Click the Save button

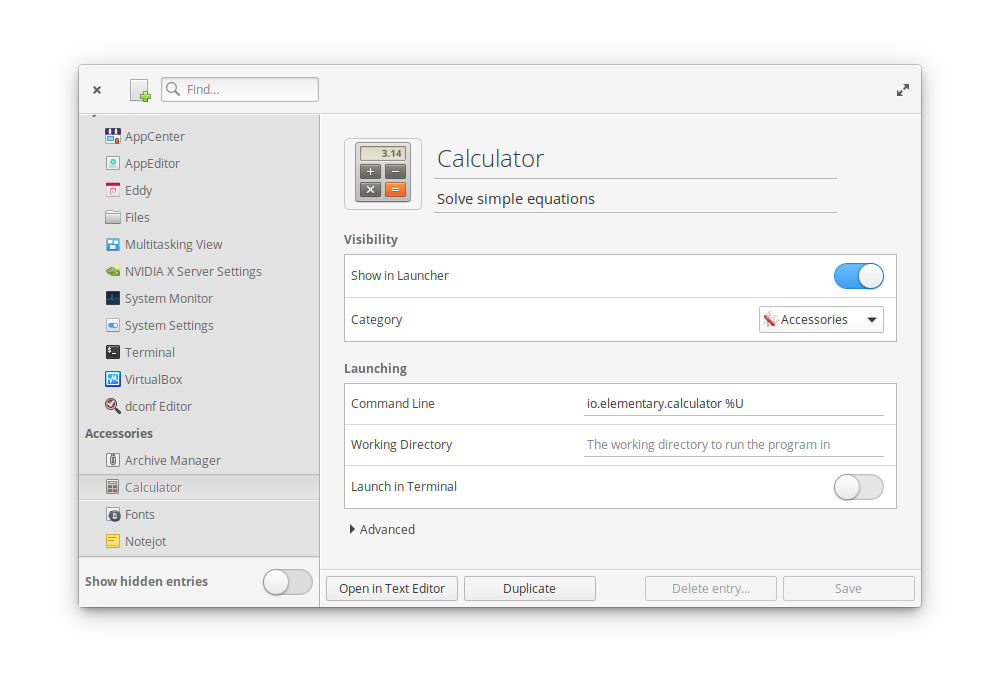tap(848, 588)
